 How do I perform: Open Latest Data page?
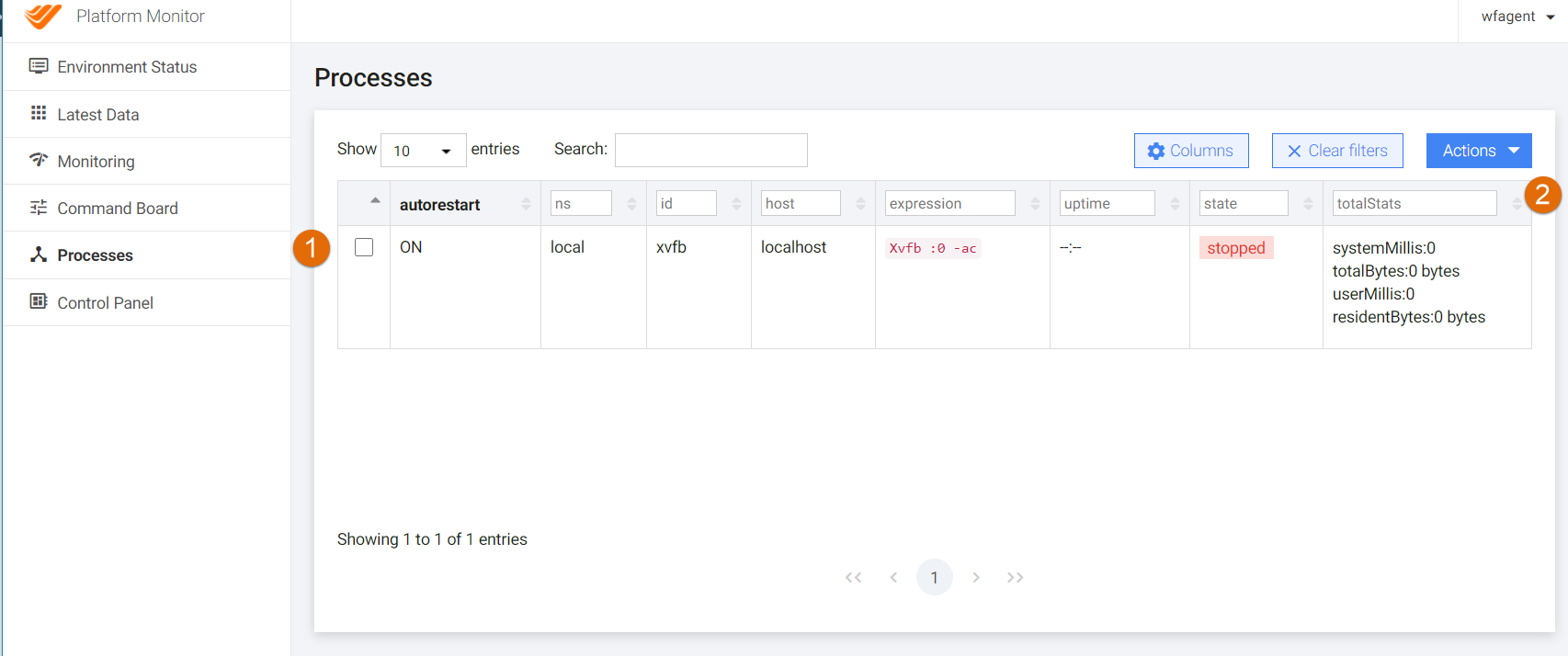[147, 114]
